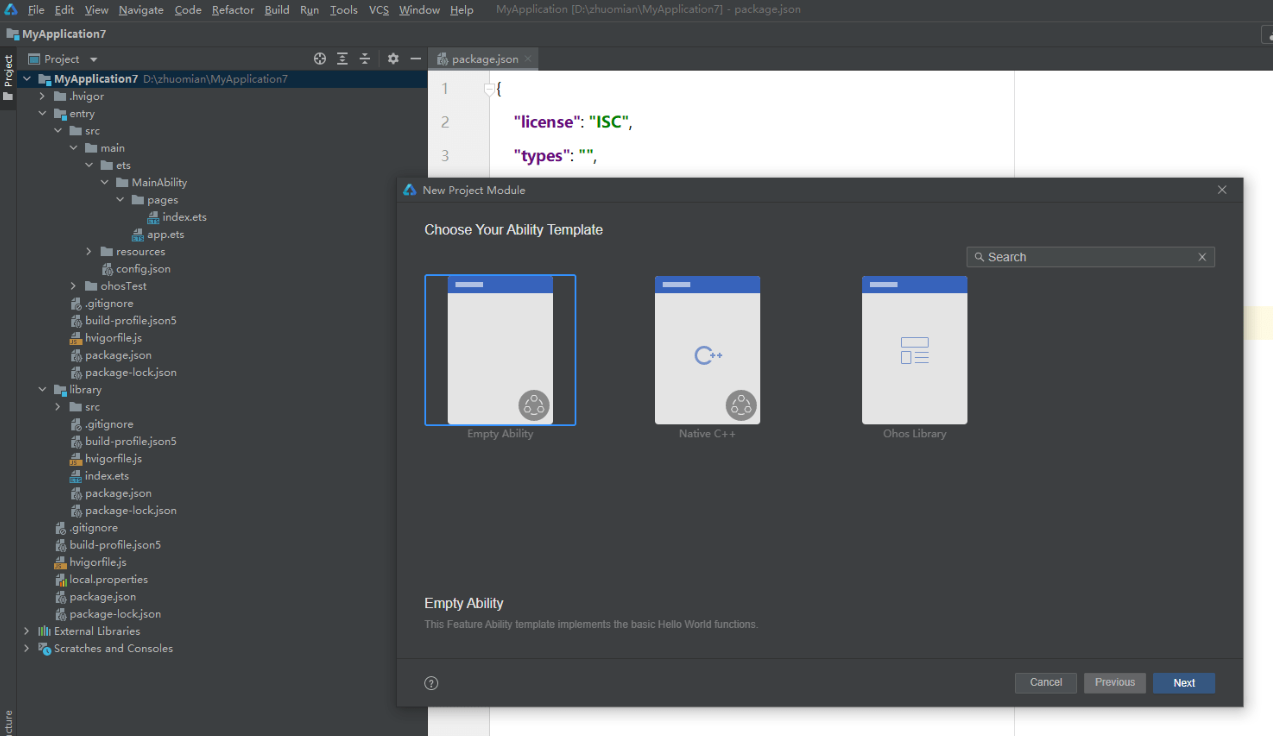Open Project panel settings gear
The image size is (1273, 736).
click(x=393, y=59)
